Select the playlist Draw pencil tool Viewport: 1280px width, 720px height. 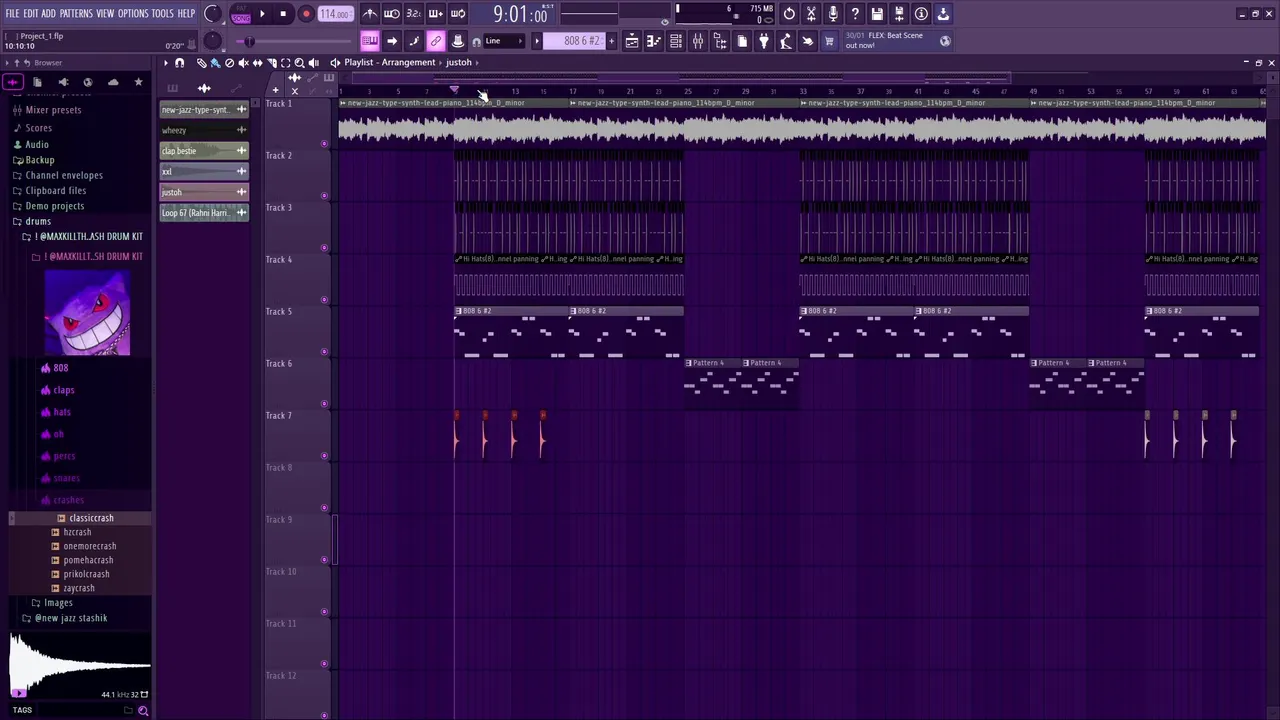[201, 62]
